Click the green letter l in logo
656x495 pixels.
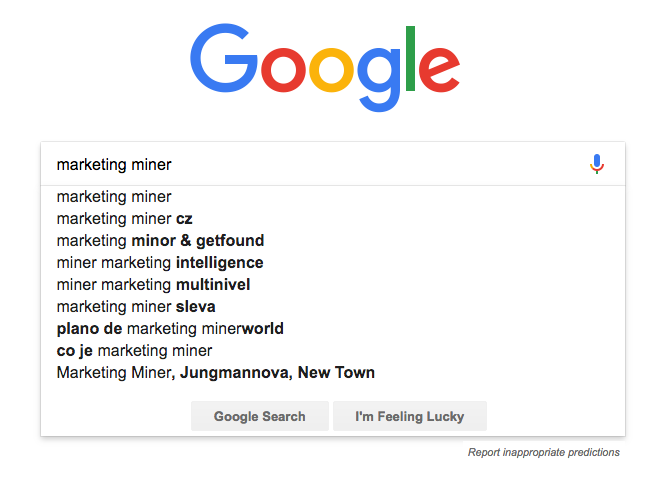(x=410, y=58)
